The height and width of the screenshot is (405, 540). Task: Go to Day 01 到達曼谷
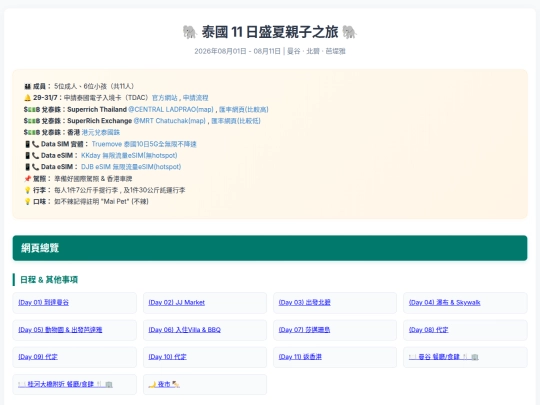click(x=43, y=302)
